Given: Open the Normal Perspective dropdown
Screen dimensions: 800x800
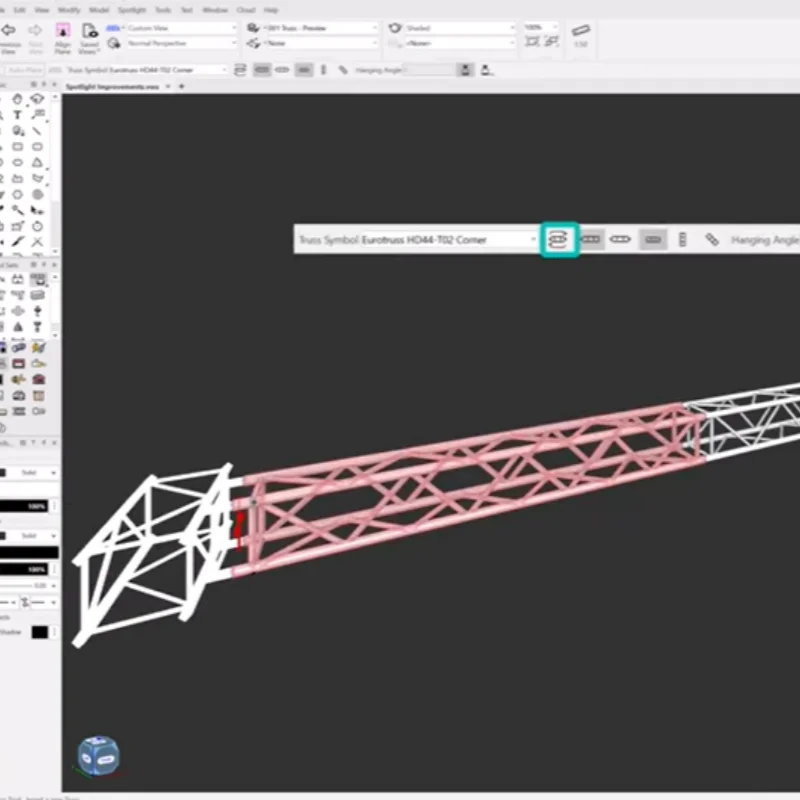Looking at the screenshot, I should tap(180, 43).
